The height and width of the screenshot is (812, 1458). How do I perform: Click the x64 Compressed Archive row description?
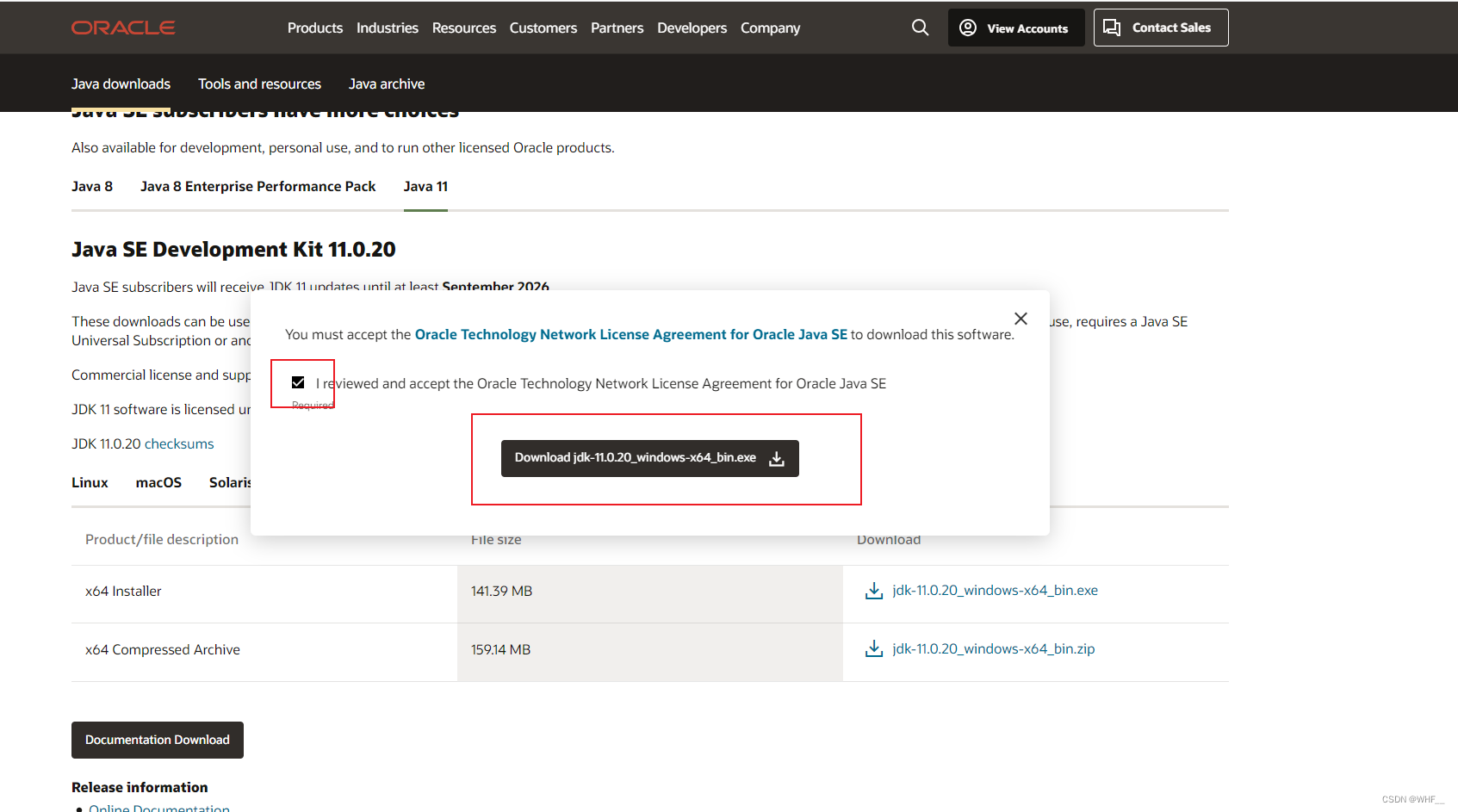(163, 650)
